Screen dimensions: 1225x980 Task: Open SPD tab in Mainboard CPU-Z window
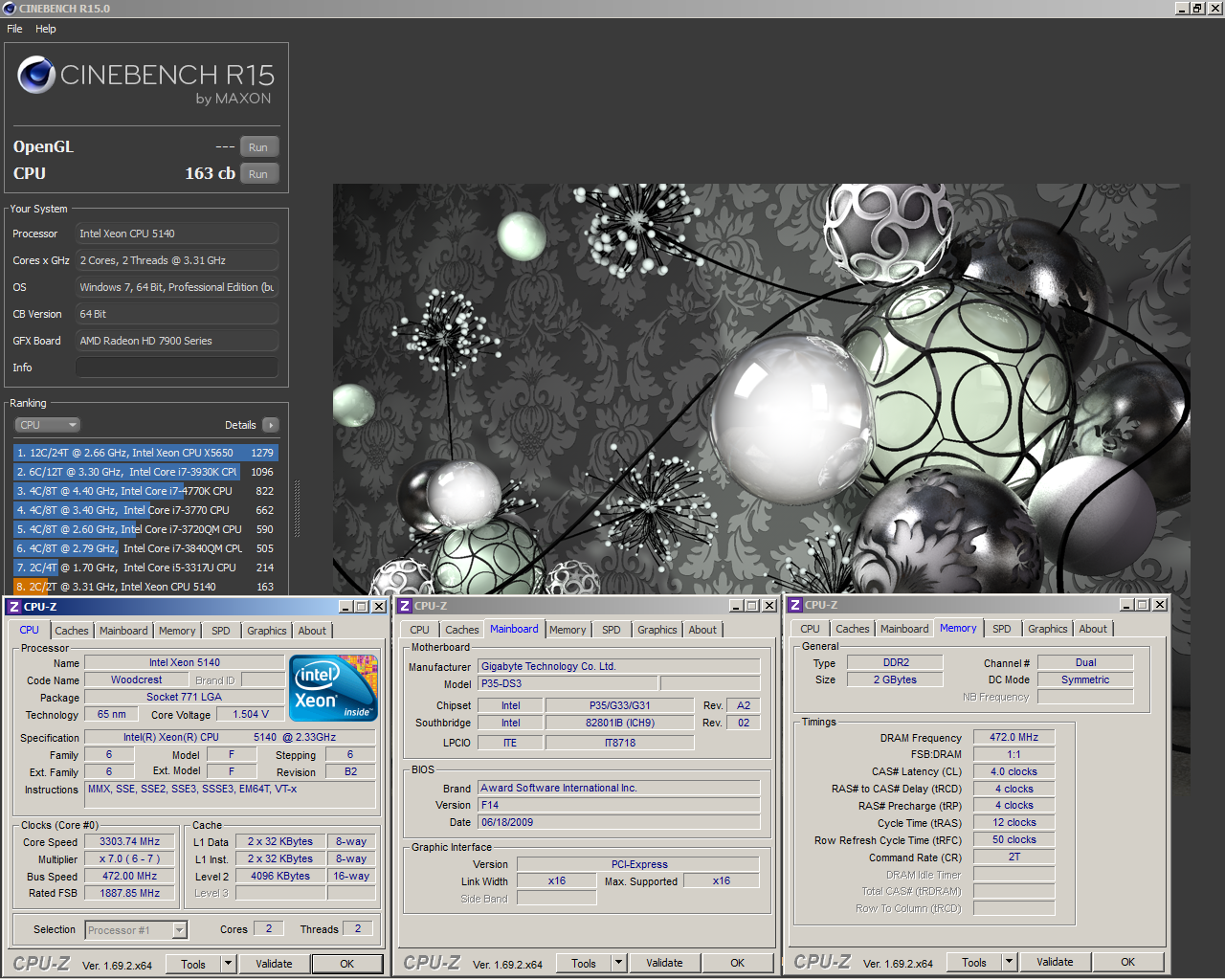tap(612, 630)
